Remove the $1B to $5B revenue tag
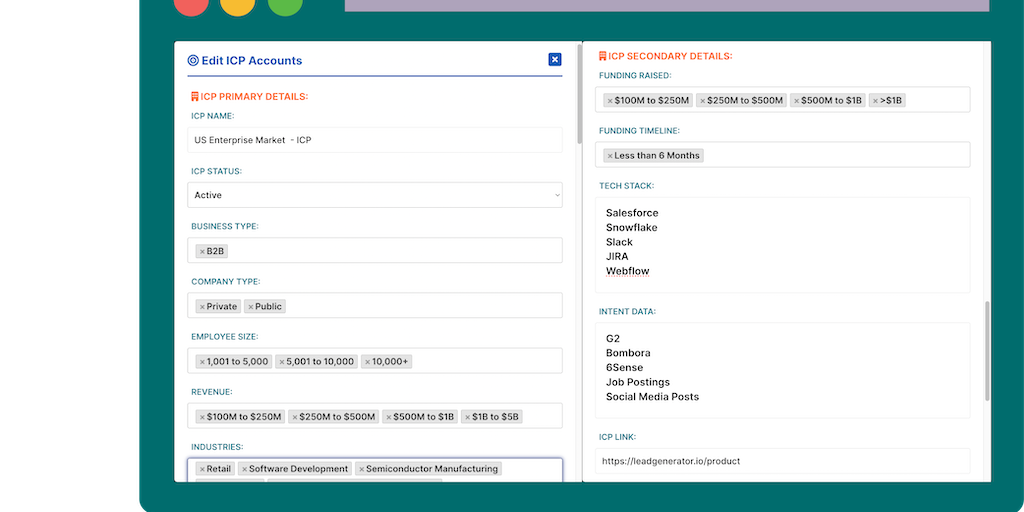 (466, 417)
